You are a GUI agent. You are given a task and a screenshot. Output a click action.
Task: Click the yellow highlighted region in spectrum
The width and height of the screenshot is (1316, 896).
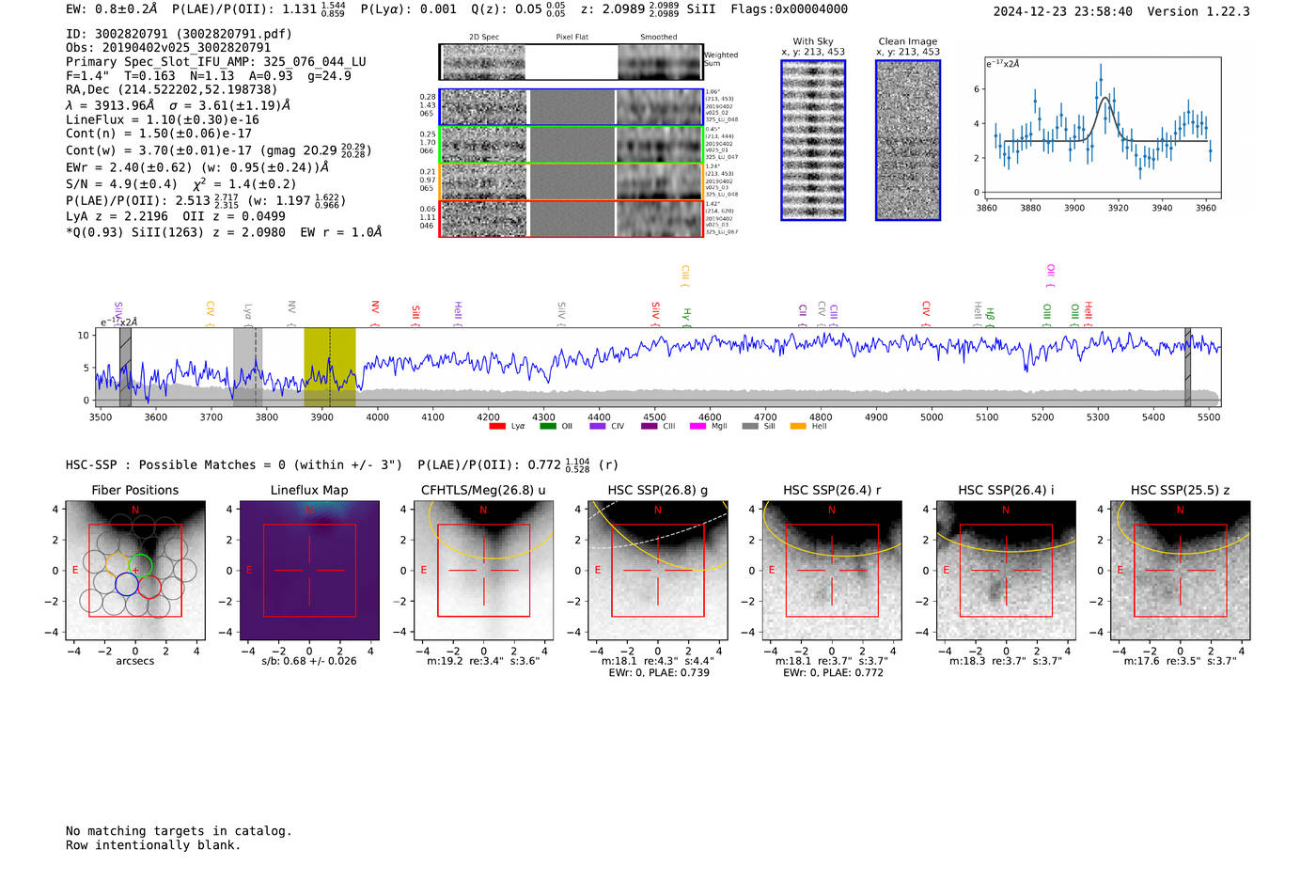tap(330, 367)
